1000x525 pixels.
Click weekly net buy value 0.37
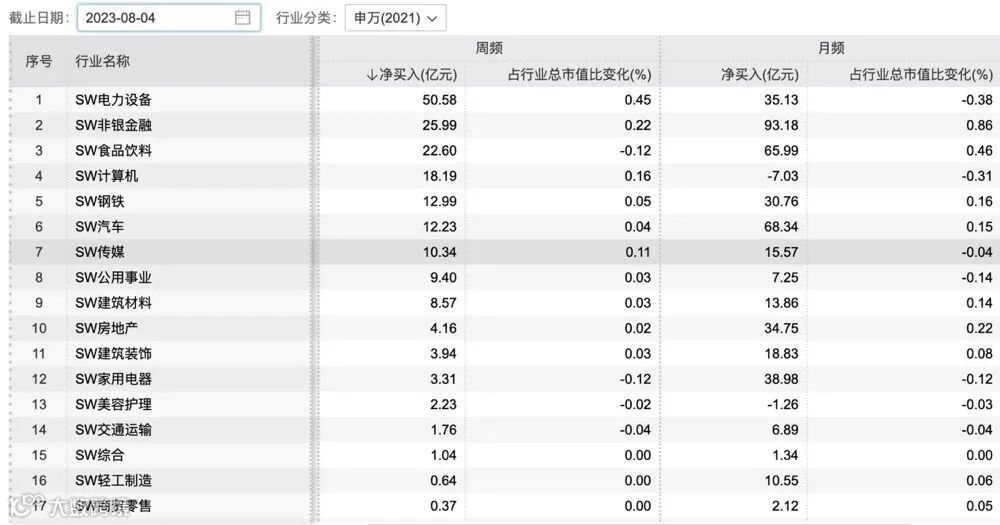tap(443, 506)
